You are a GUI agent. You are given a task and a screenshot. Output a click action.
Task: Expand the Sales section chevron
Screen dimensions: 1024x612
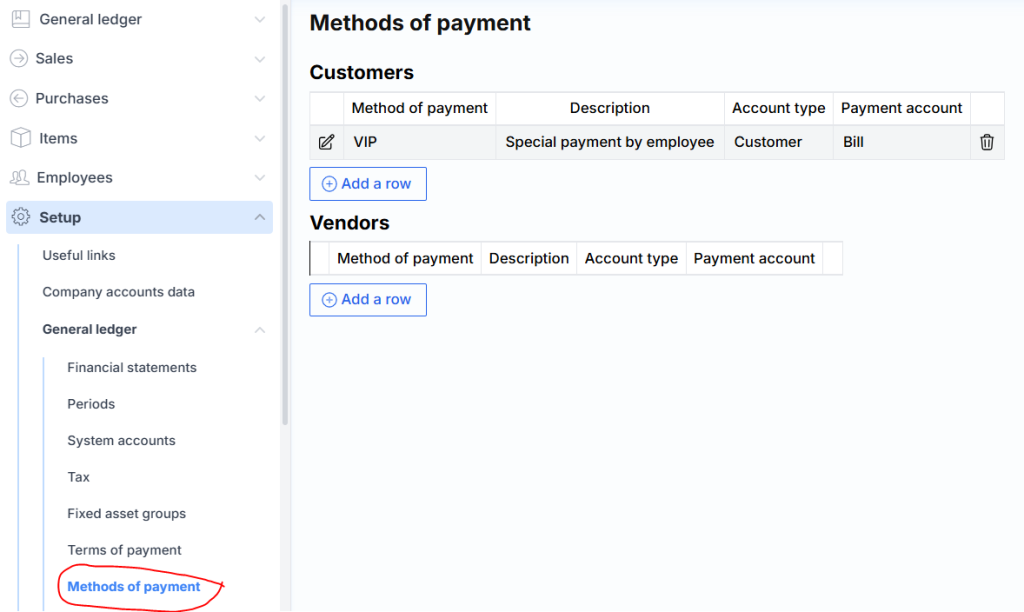[260, 59]
